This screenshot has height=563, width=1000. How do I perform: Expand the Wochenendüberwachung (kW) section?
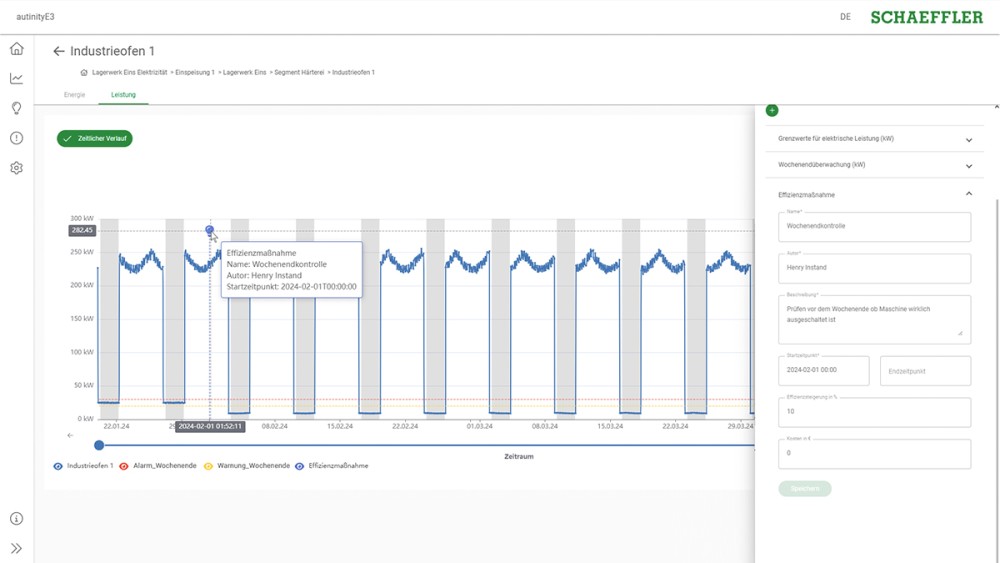(968, 165)
